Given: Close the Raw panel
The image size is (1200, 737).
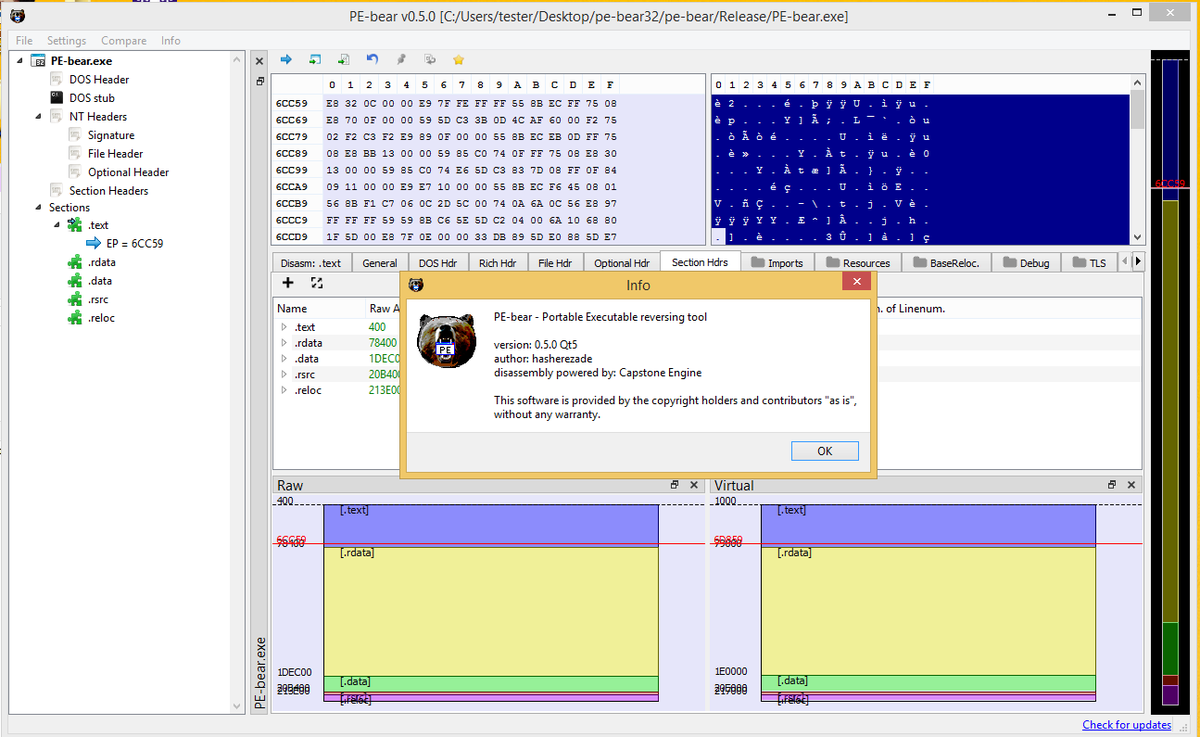Looking at the screenshot, I should tap(694, 484).
